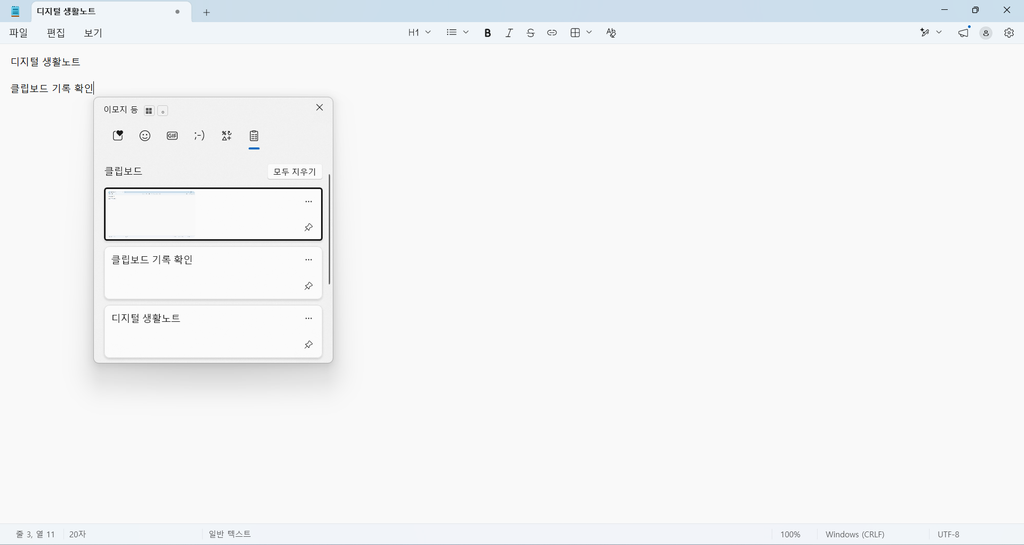This screenshot has height=545, width=1024.
Task: Insert a table with the grid icon
Action: click(575, 33)
